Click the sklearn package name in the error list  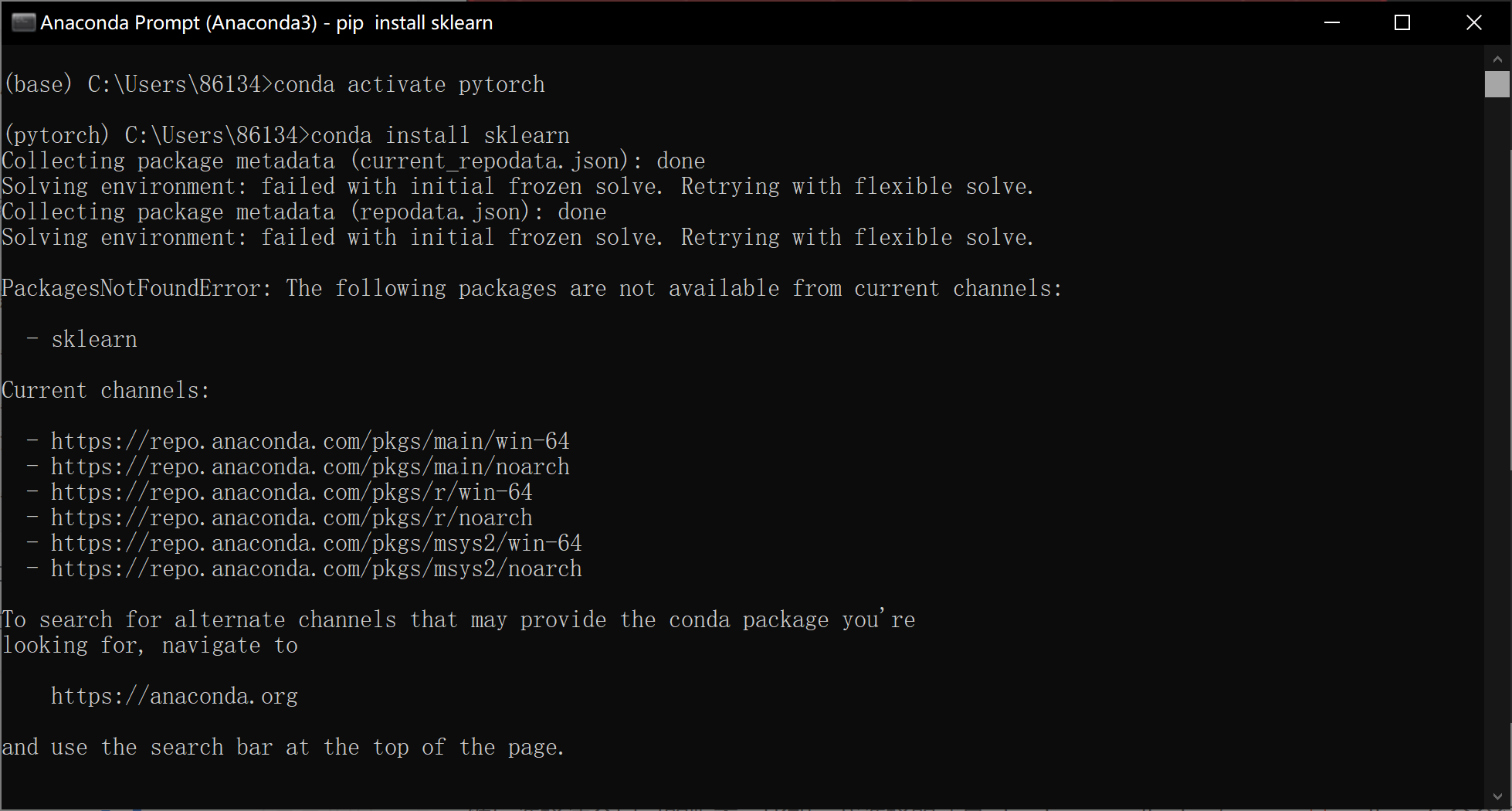pyautogui.click(x=93, y=338)
